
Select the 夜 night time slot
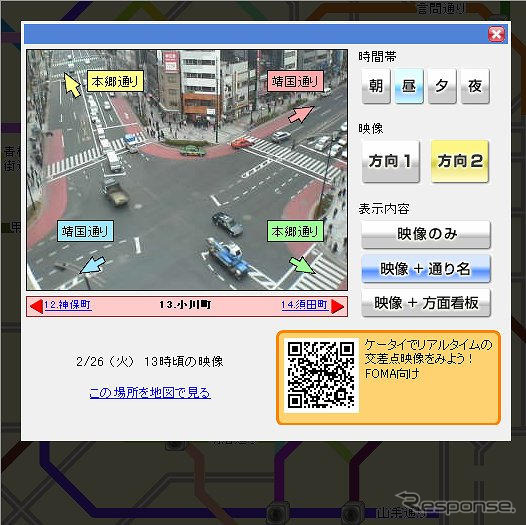pyautogui.click(x=475, y=86)
